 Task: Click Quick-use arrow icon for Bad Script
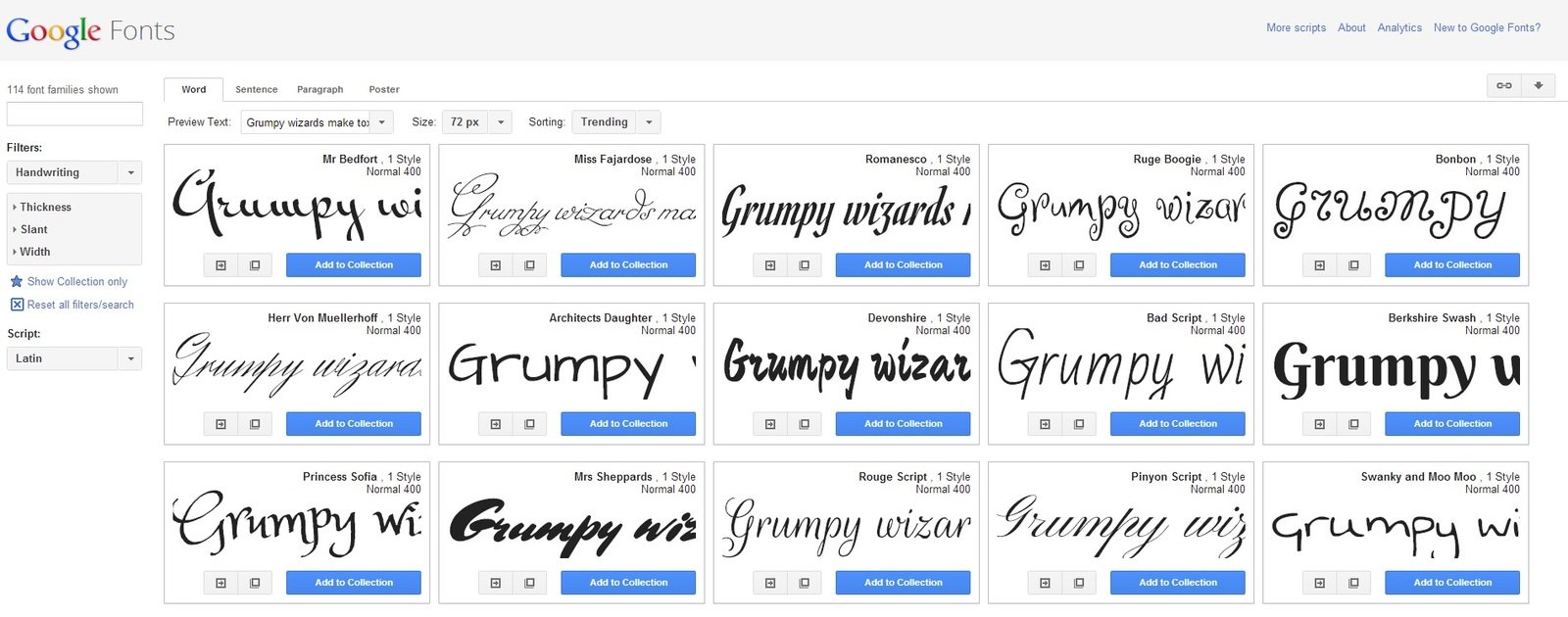coord(1045,424)
